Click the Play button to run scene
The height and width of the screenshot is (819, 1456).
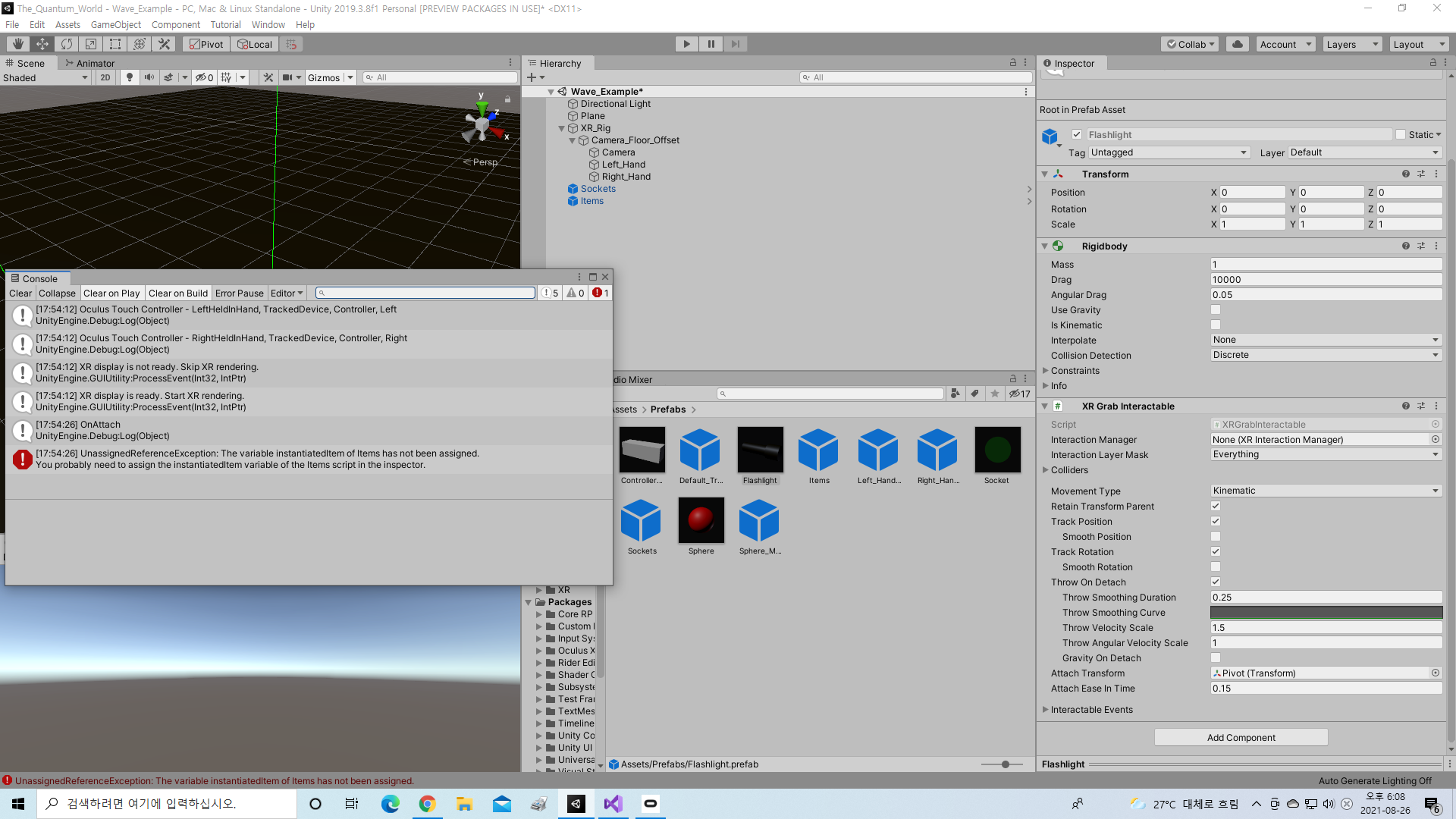point(687,43)
